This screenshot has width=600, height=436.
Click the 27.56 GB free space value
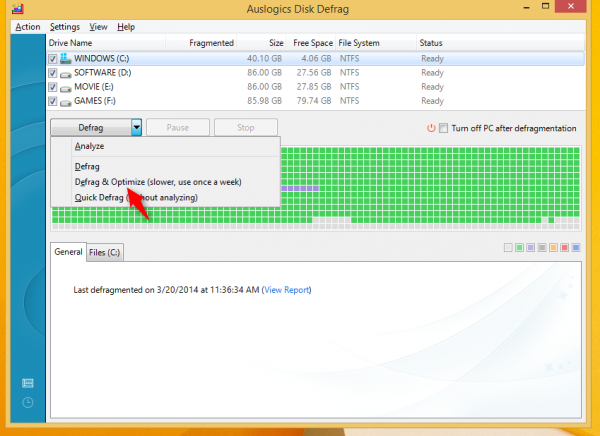(314, 73)
